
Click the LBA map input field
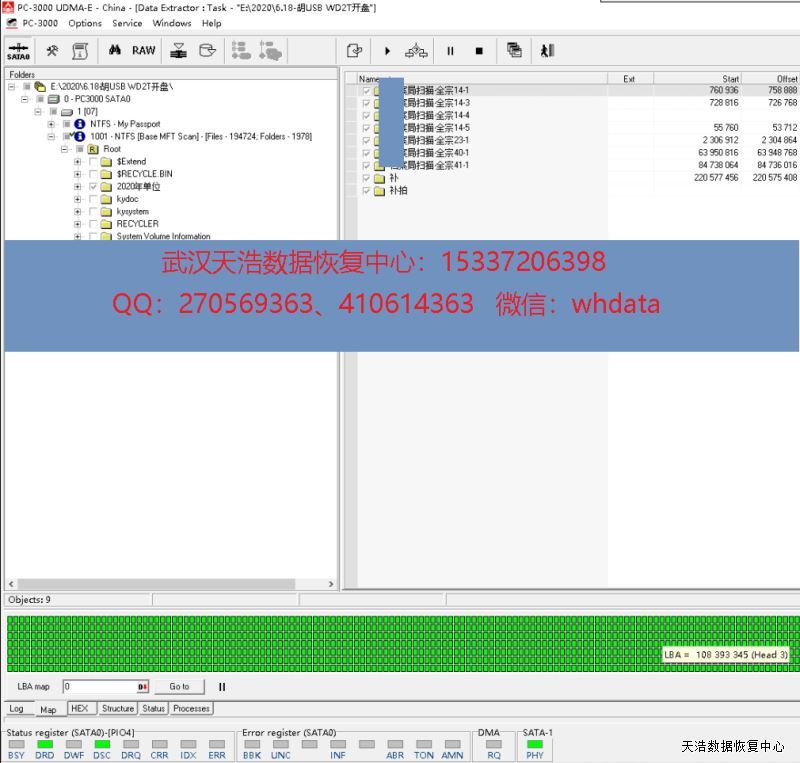[x=100, y=687]
